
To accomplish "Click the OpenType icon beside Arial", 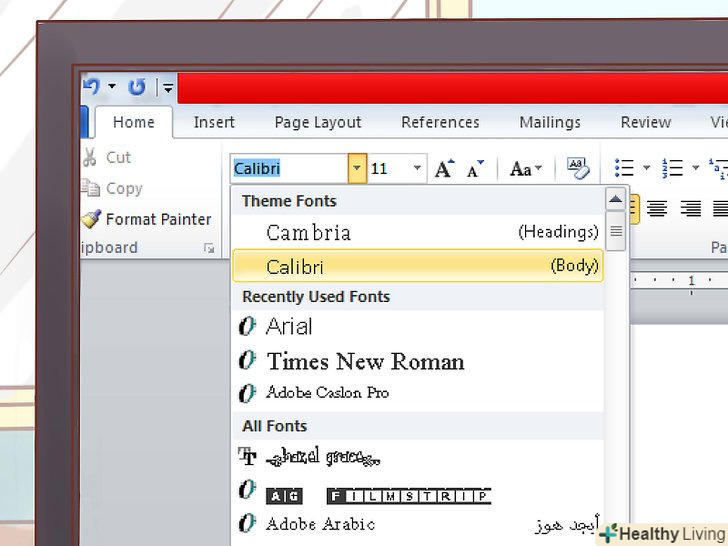I will 247,326.
